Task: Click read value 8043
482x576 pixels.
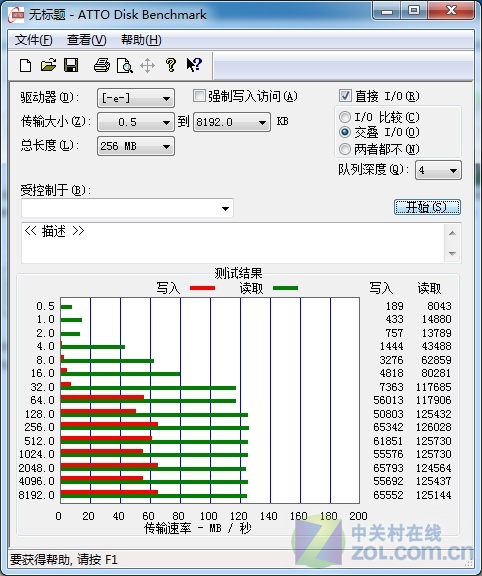Action: pos(439,306)
